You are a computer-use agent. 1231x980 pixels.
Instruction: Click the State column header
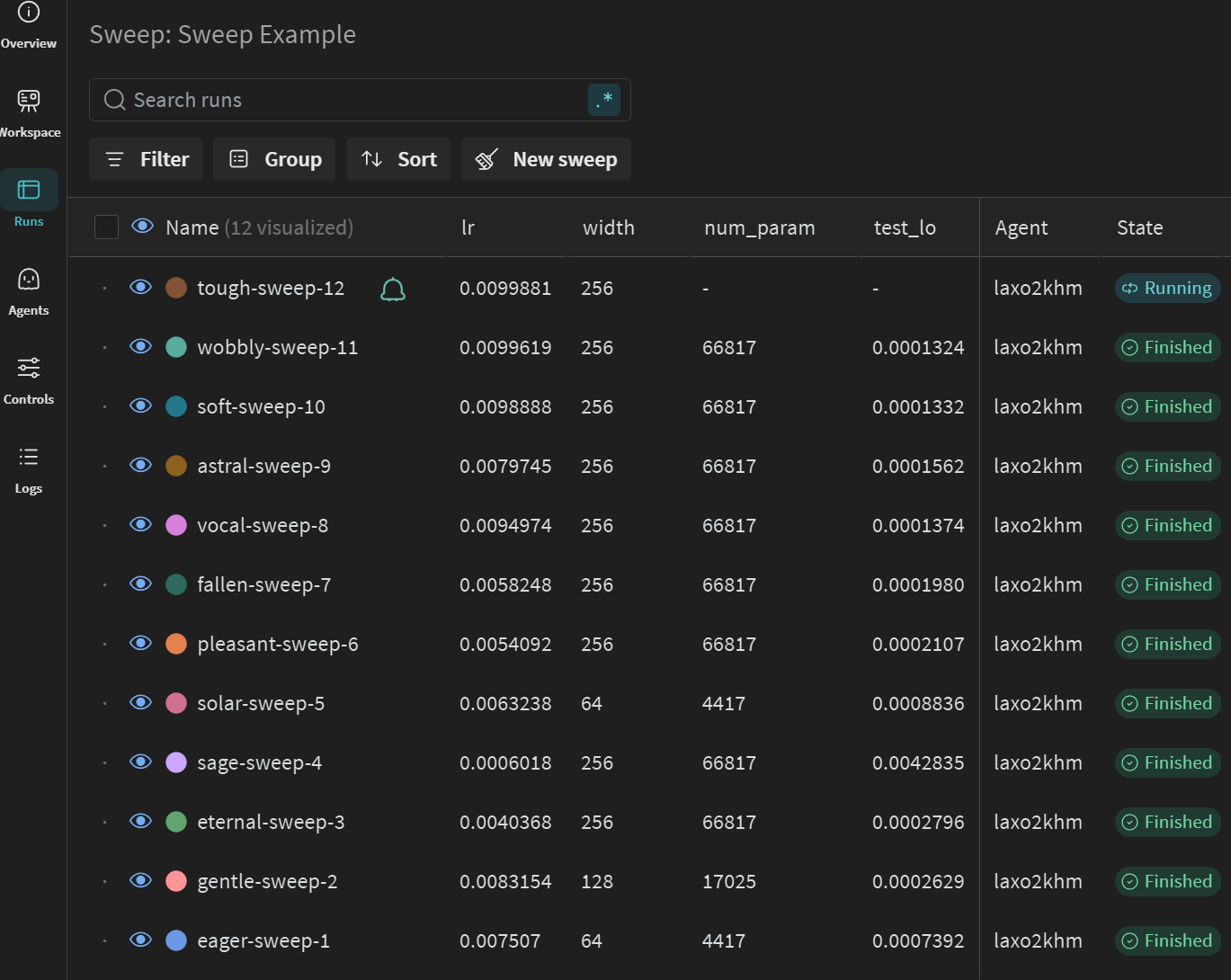pos(1139,228)
